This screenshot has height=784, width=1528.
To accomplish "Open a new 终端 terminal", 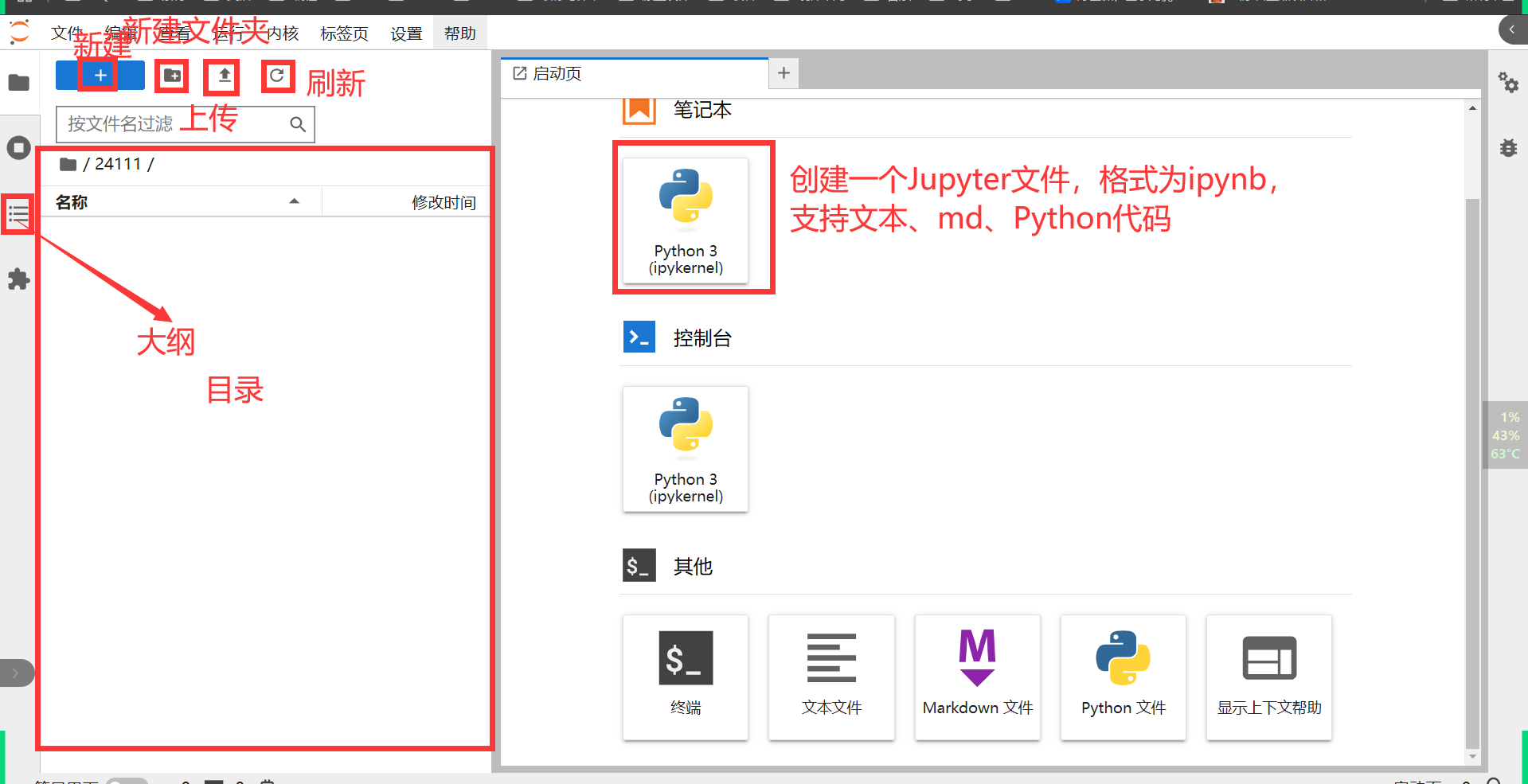I will (x=686, y=677).
